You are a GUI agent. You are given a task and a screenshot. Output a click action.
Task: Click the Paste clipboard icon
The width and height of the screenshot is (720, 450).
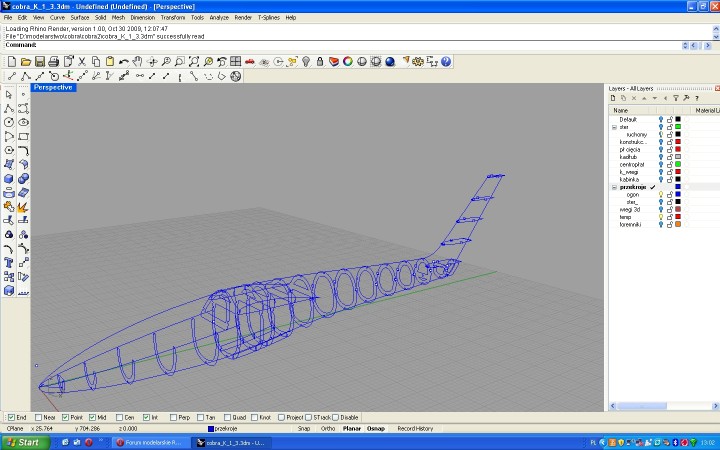click(x=110, y=62)
